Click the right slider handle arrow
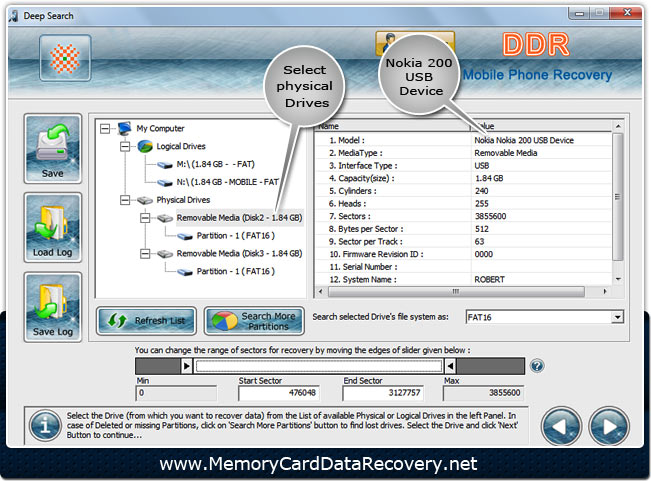Screen dimensions: 651x481 pos(450,366)
